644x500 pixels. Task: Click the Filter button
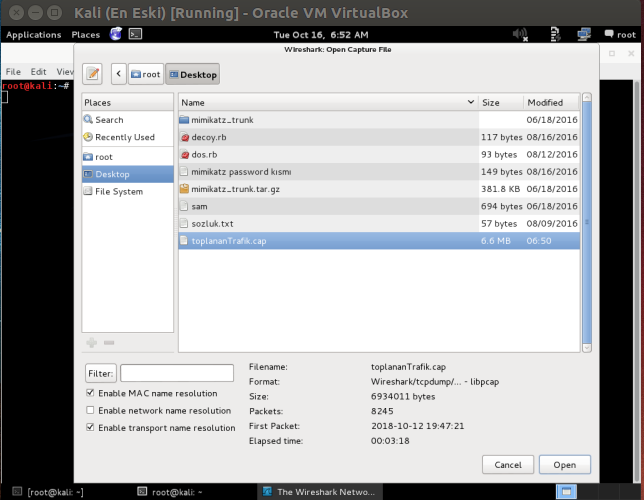(x=101, y=373)
